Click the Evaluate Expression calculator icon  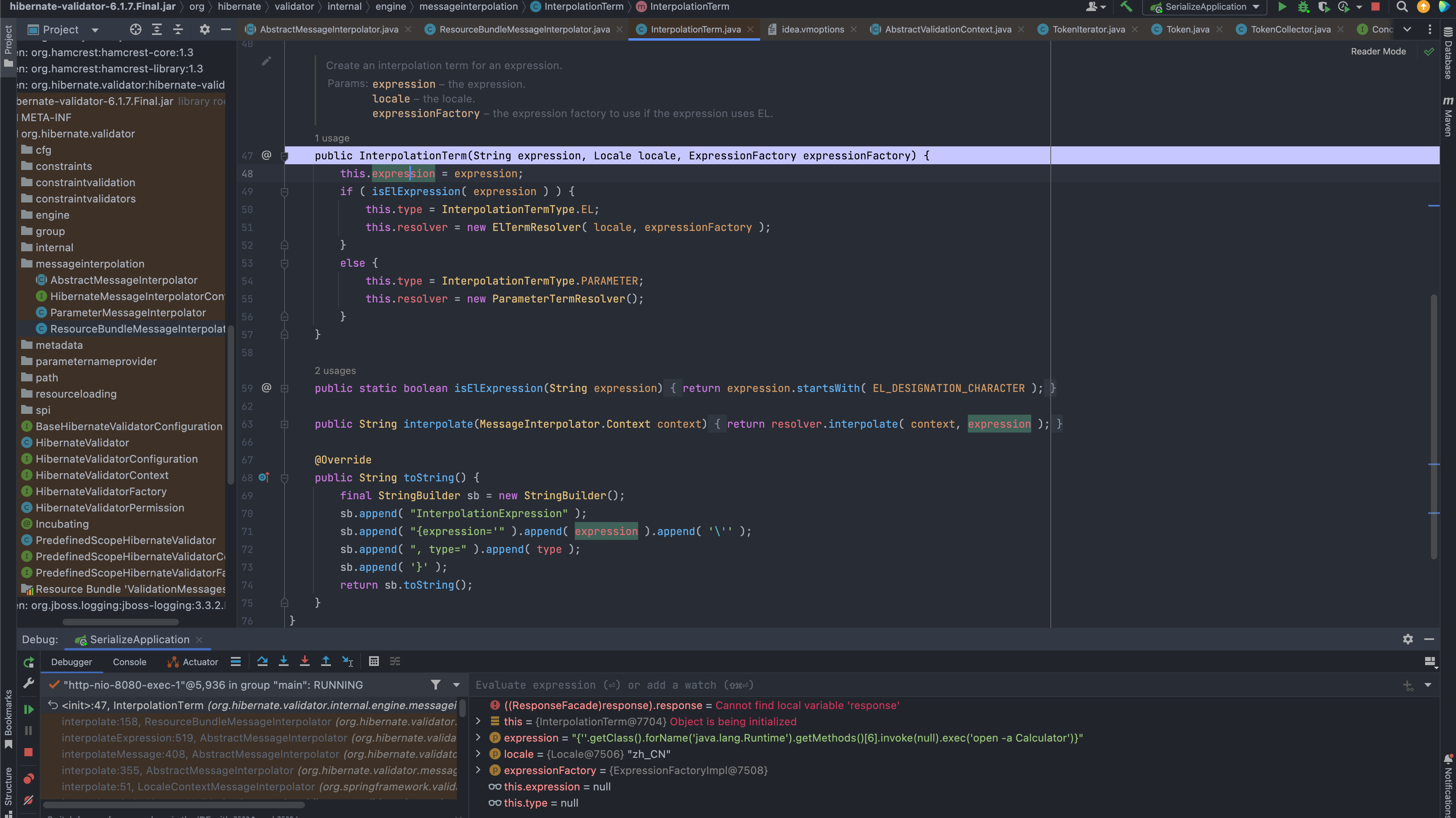[374, 661]
